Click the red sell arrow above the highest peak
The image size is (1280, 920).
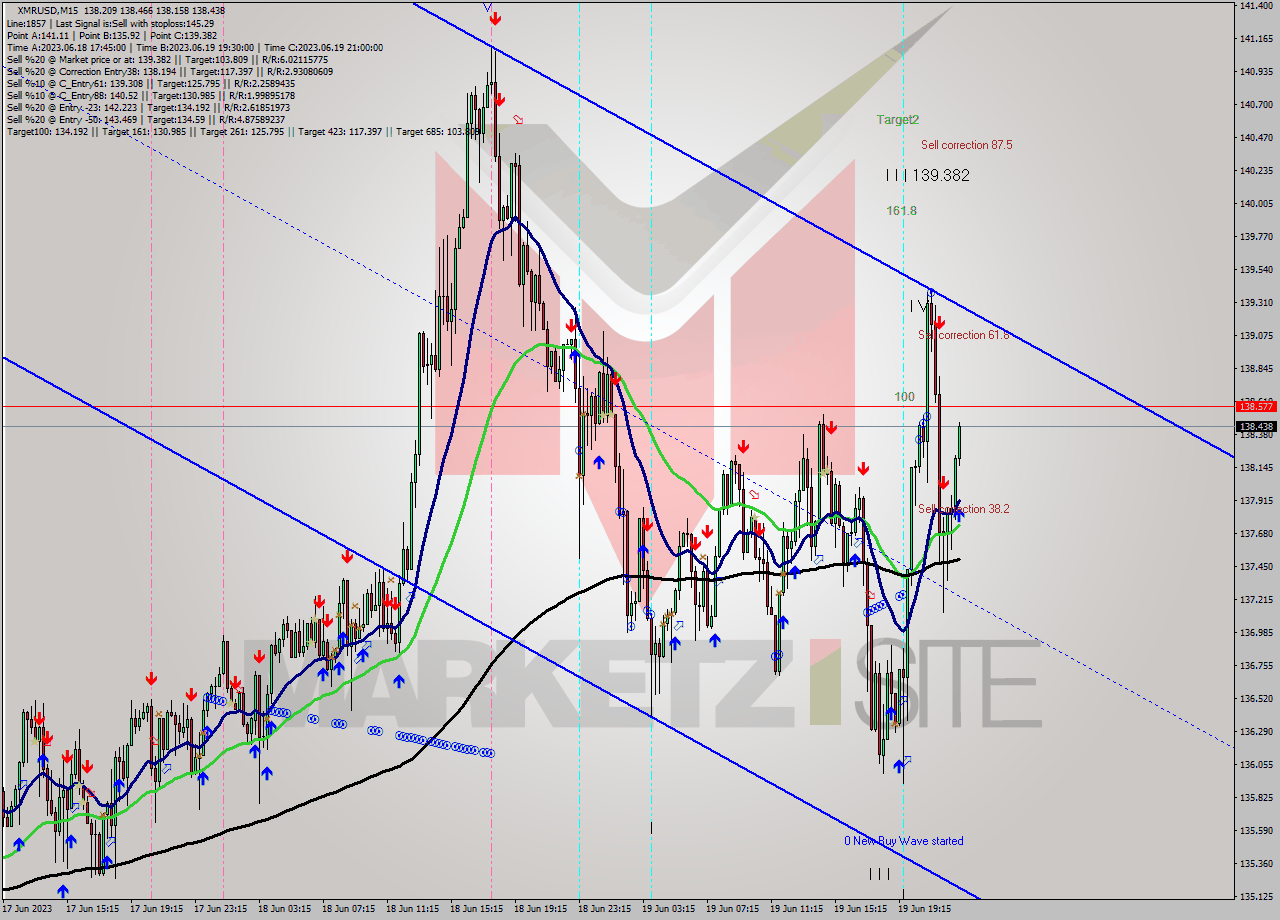coord(496,18)
